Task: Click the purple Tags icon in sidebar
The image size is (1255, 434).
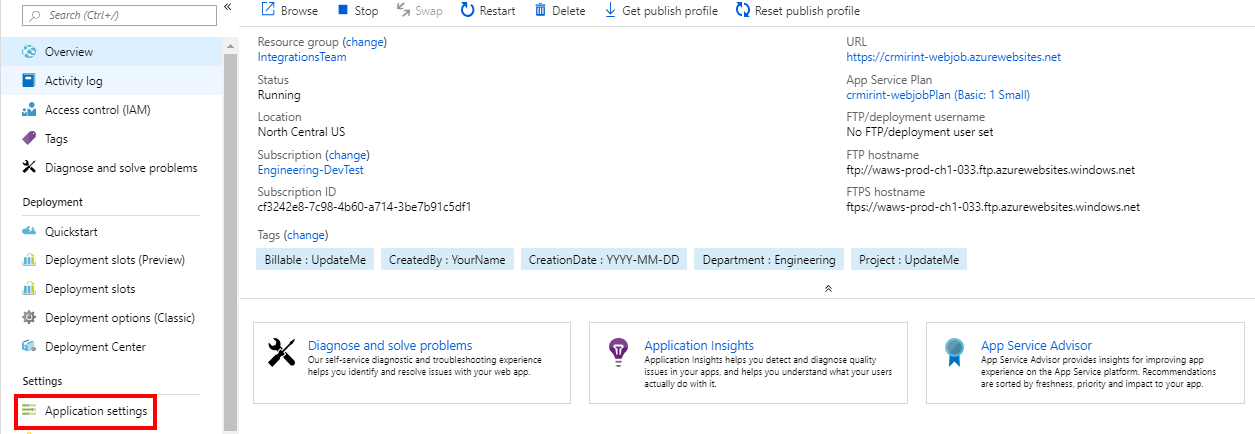Action: [28, 139]
